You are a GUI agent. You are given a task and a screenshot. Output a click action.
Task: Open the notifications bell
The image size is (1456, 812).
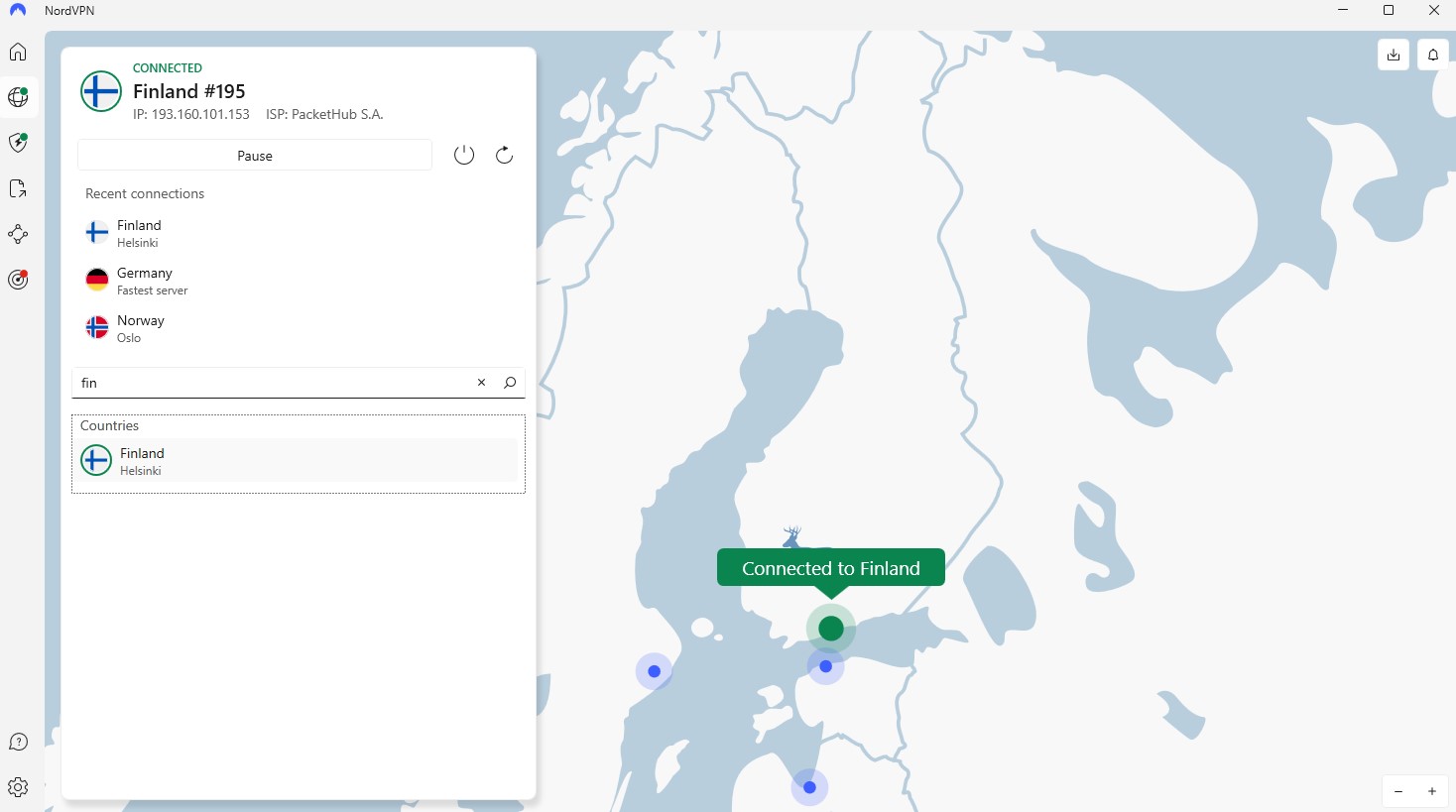[x=1433, y=55]
